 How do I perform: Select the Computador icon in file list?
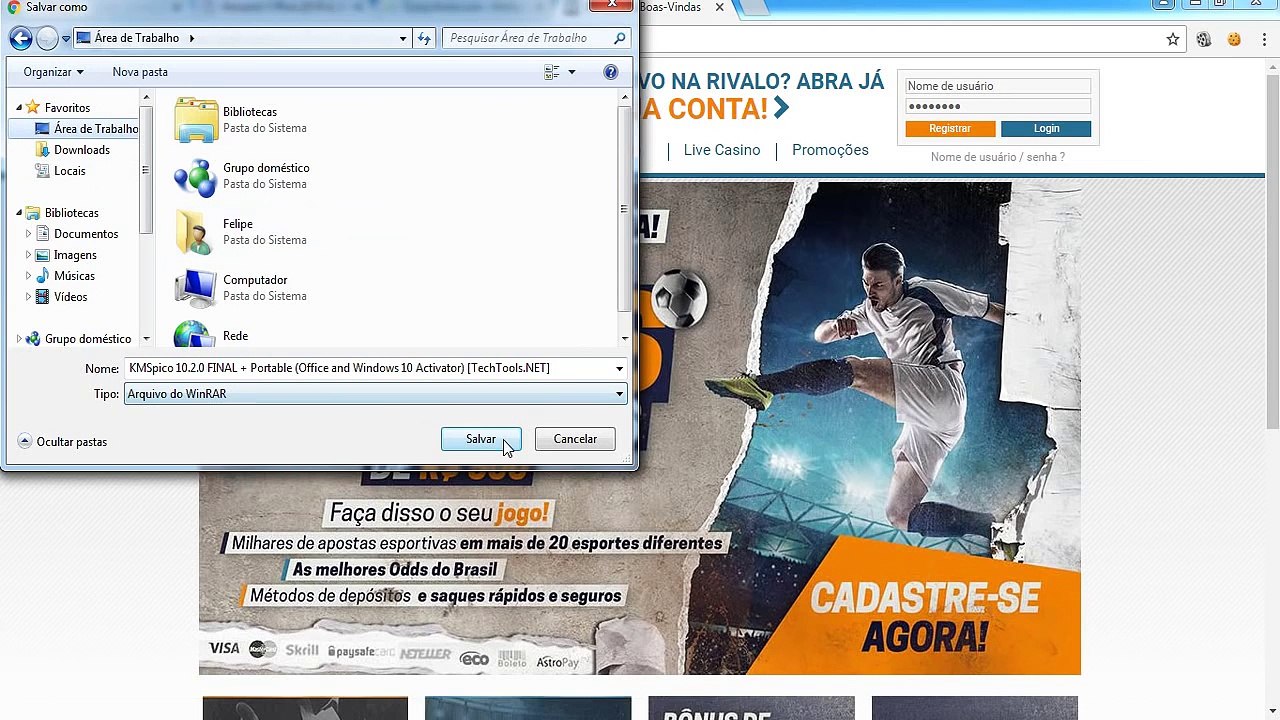(x=196, y=288)
